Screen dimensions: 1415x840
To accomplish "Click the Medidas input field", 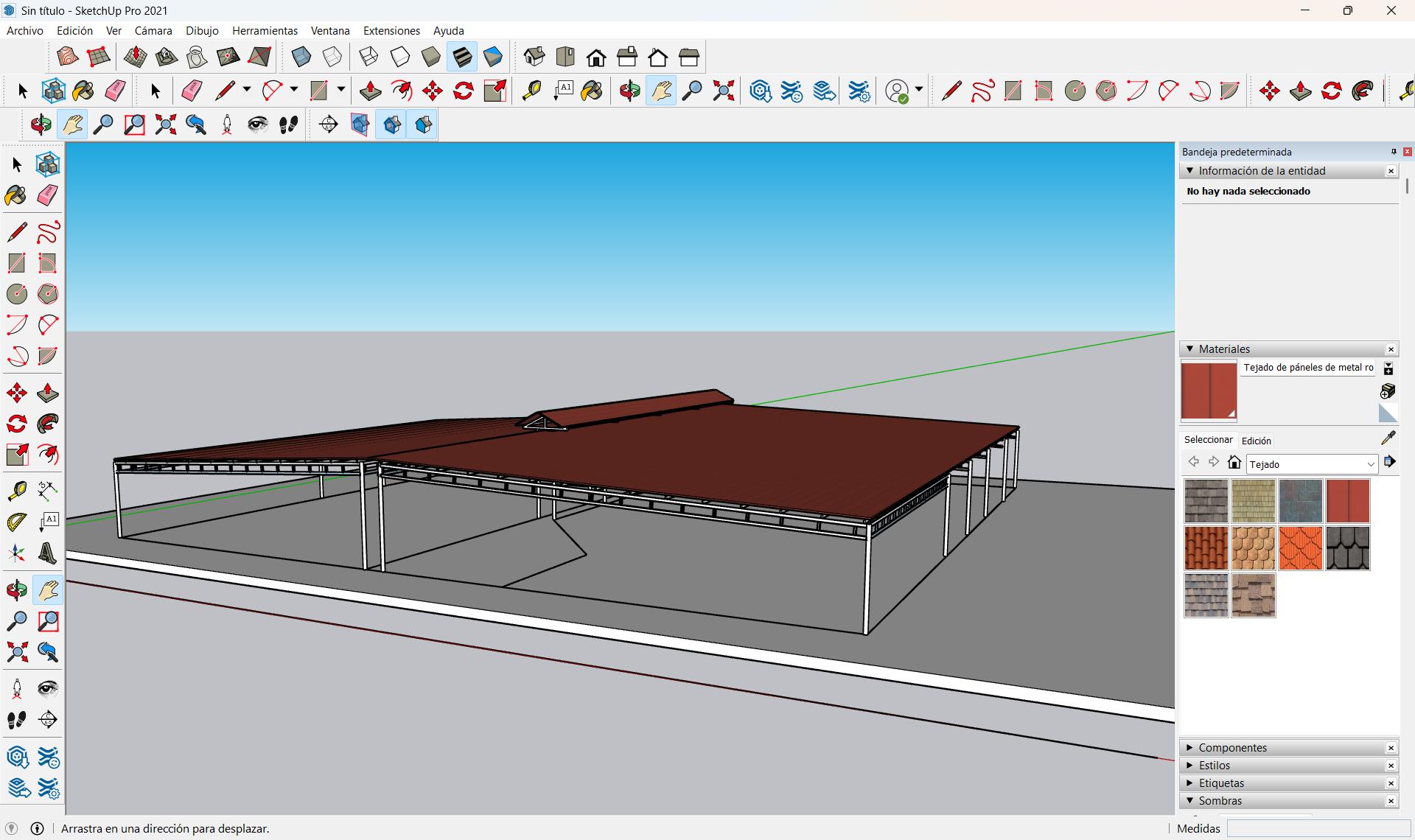I will coord(1318,828).
